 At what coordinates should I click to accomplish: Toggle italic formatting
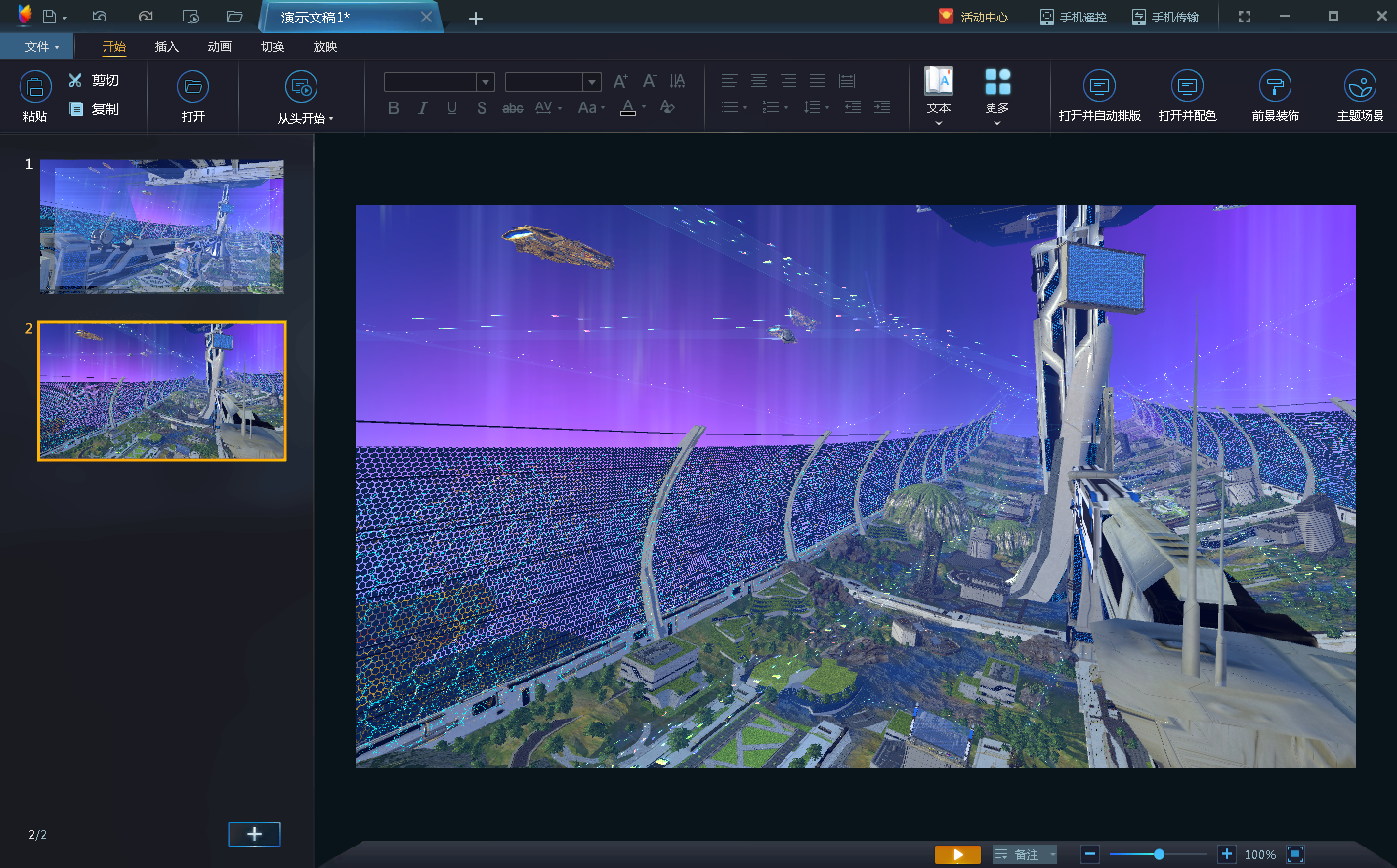click(422, 108)
